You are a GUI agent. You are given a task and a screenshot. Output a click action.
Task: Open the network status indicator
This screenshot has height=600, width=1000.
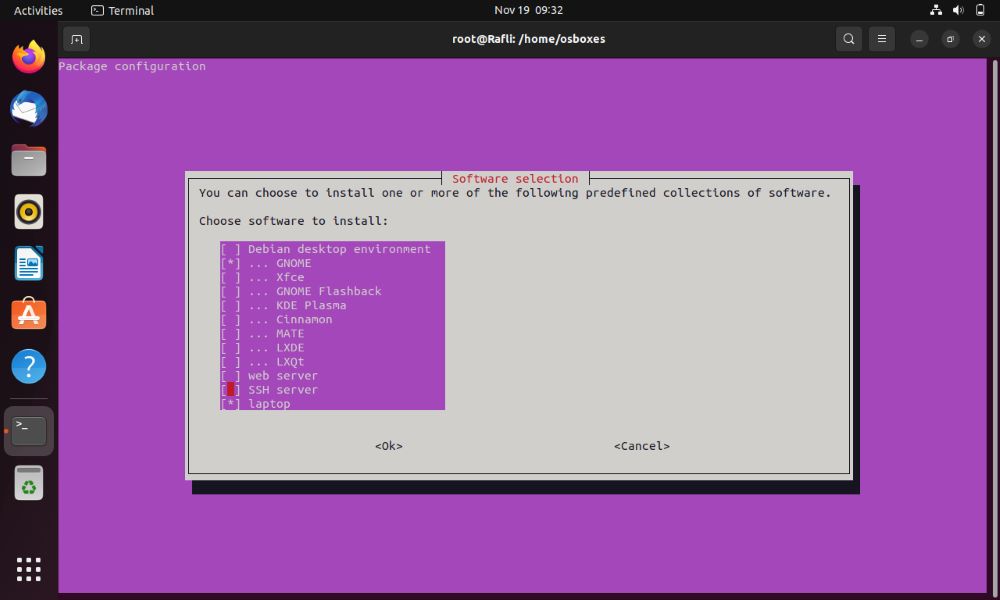point(936,10)
